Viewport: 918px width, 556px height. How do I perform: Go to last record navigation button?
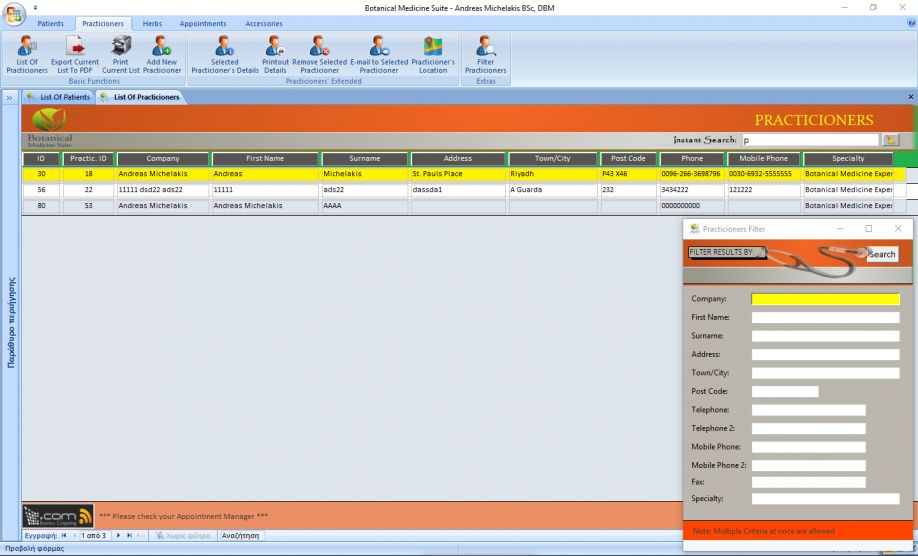coord(129,536)
